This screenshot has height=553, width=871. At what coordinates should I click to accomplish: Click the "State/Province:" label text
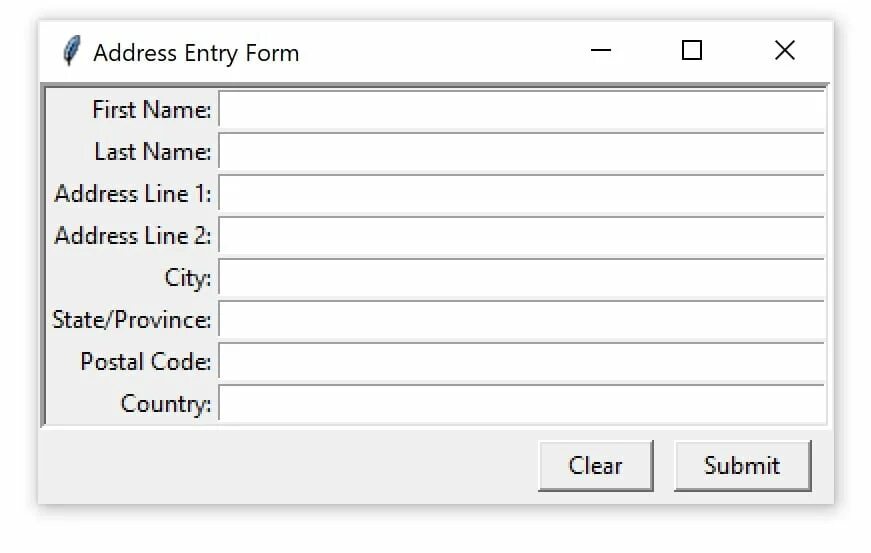click(x=132, y=320)
